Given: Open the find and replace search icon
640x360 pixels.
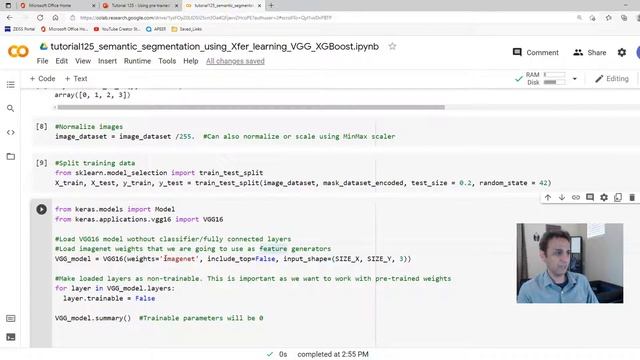Looking at the screenshot, I should (11, 108).
